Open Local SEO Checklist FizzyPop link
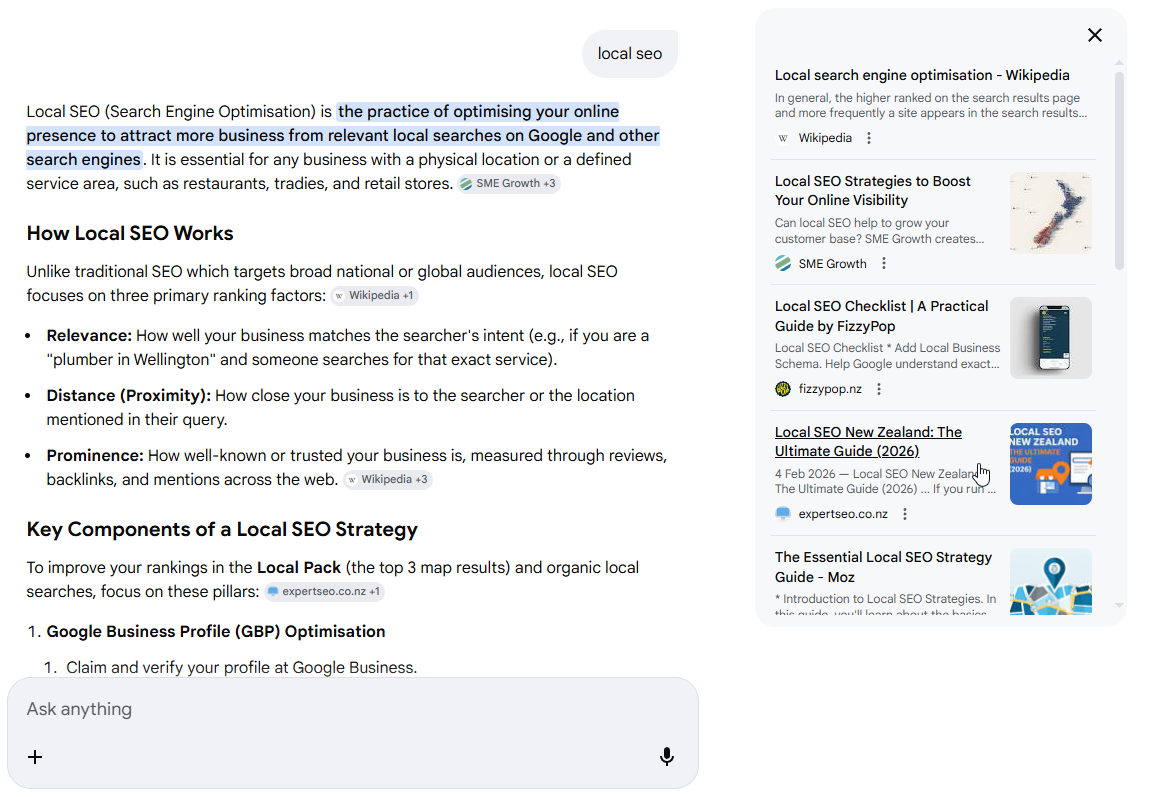The height and width of the screenshot is (797, 1159). coord(881,316)
